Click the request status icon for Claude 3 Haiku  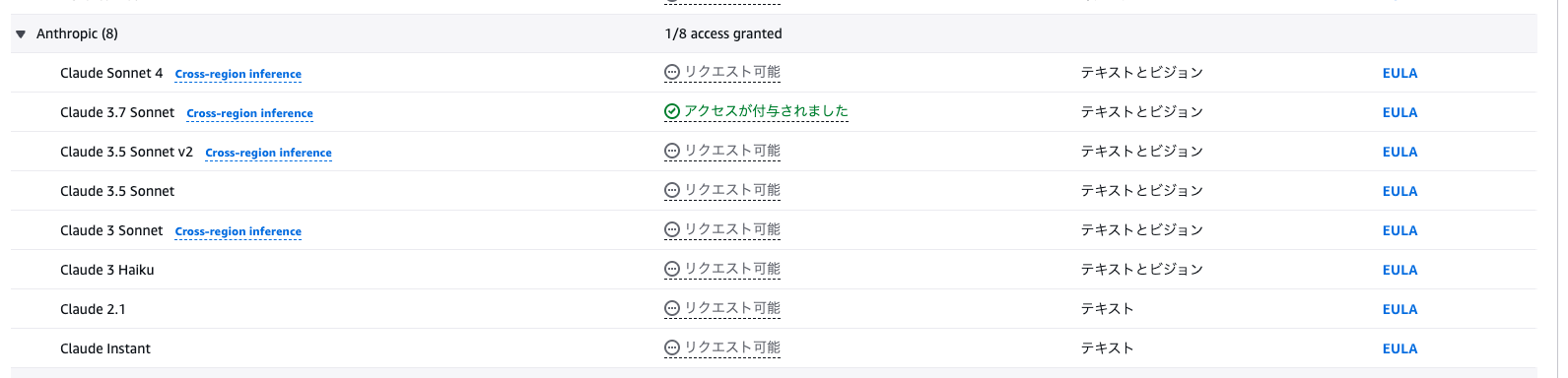pyautogui.click(x=672, y=269)
